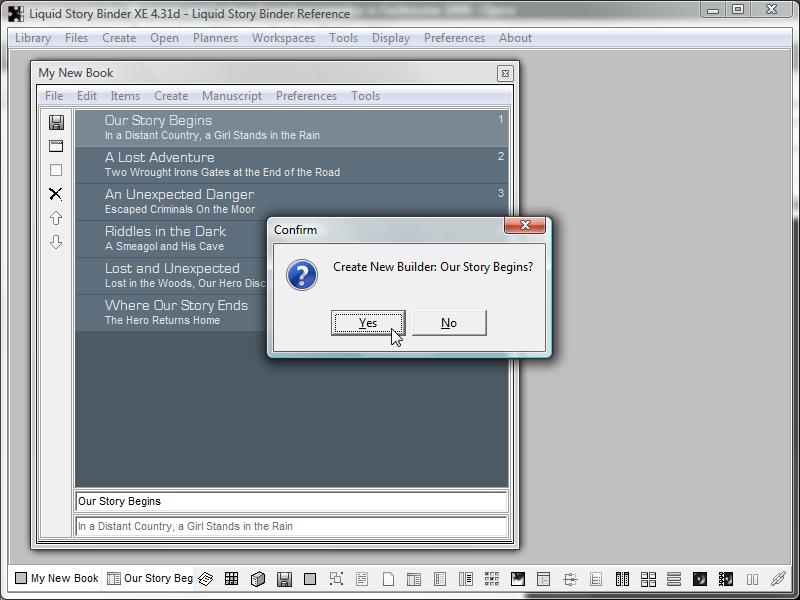Click the black X delete icon
This screenshot has height=600, width=800.
[56, 194]
